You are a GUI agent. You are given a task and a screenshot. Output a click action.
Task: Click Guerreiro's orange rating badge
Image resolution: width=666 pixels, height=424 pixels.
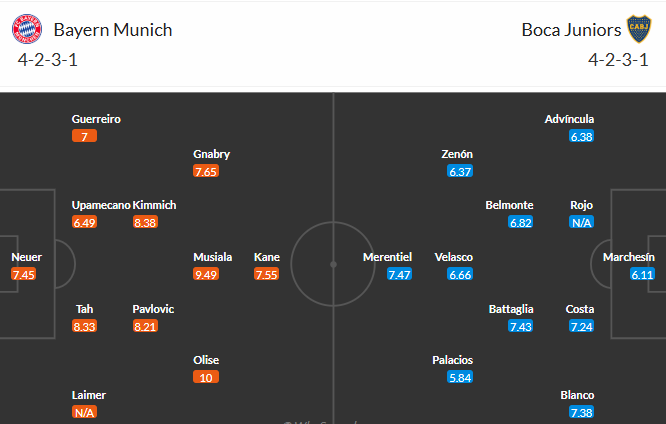pyautogui.click(x=85, y=136)
